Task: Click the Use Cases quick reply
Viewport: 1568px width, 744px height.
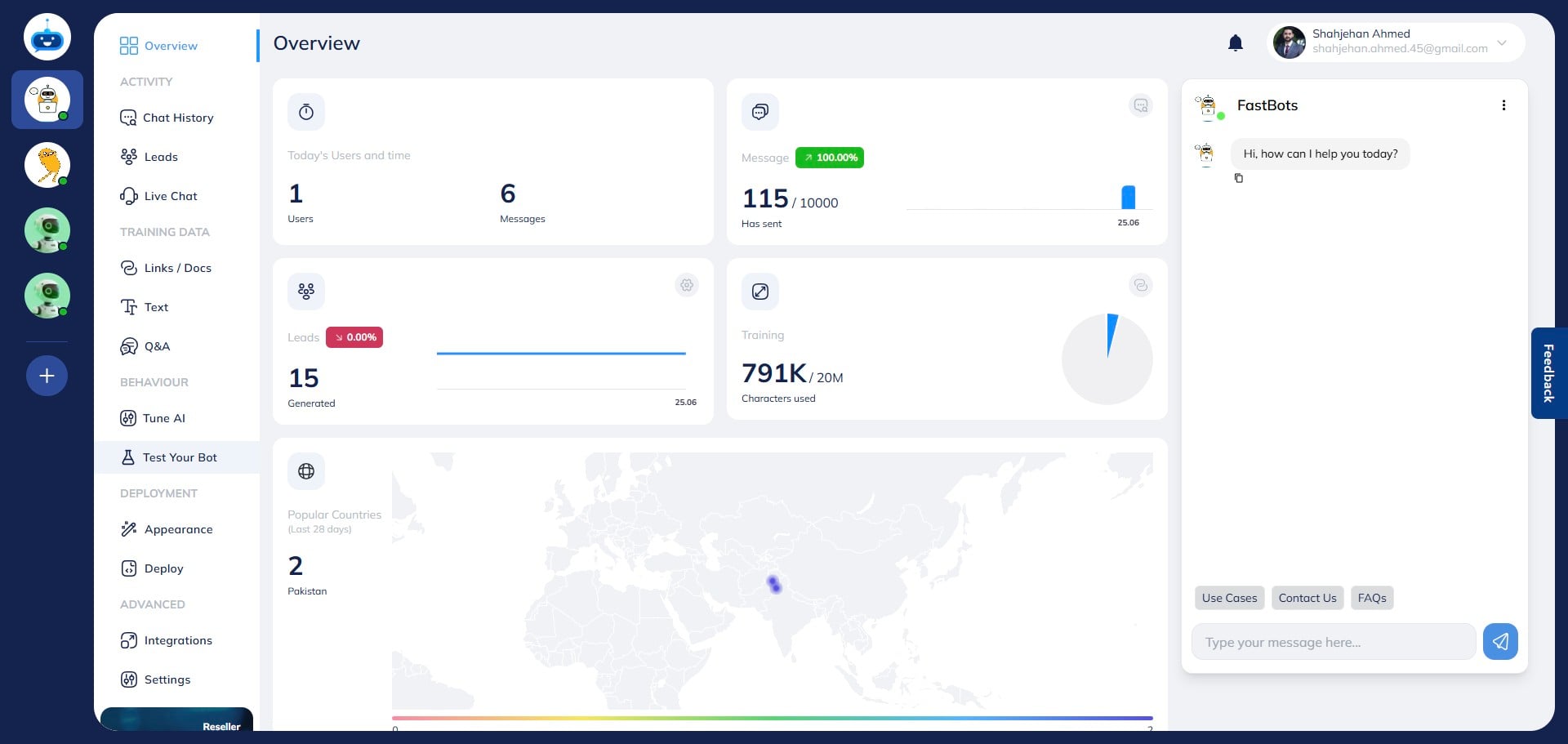Action: (1228, 598)
